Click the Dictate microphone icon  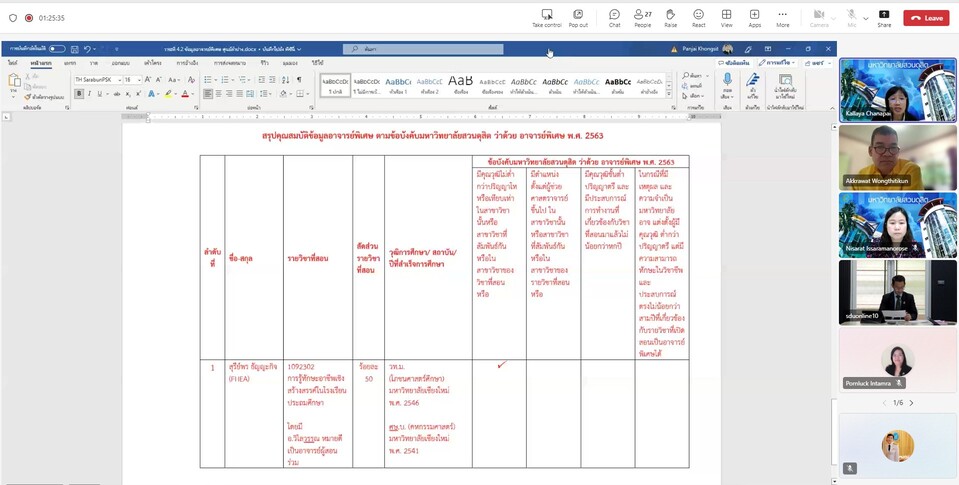(x=727, y=80)
